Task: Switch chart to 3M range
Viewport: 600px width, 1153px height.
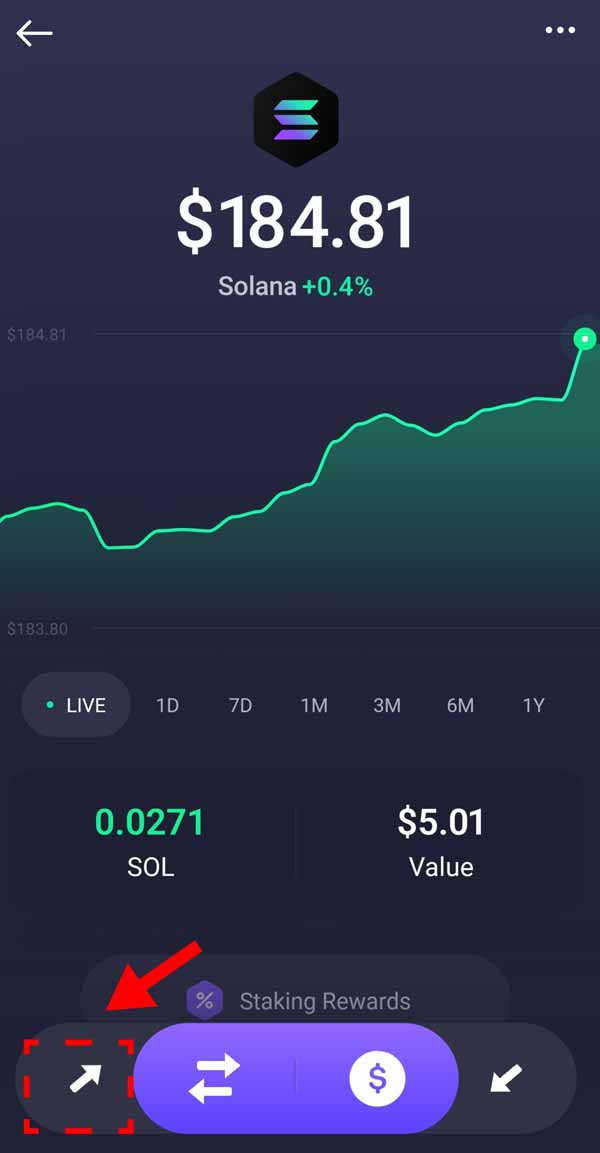Action: pos(387,705)
